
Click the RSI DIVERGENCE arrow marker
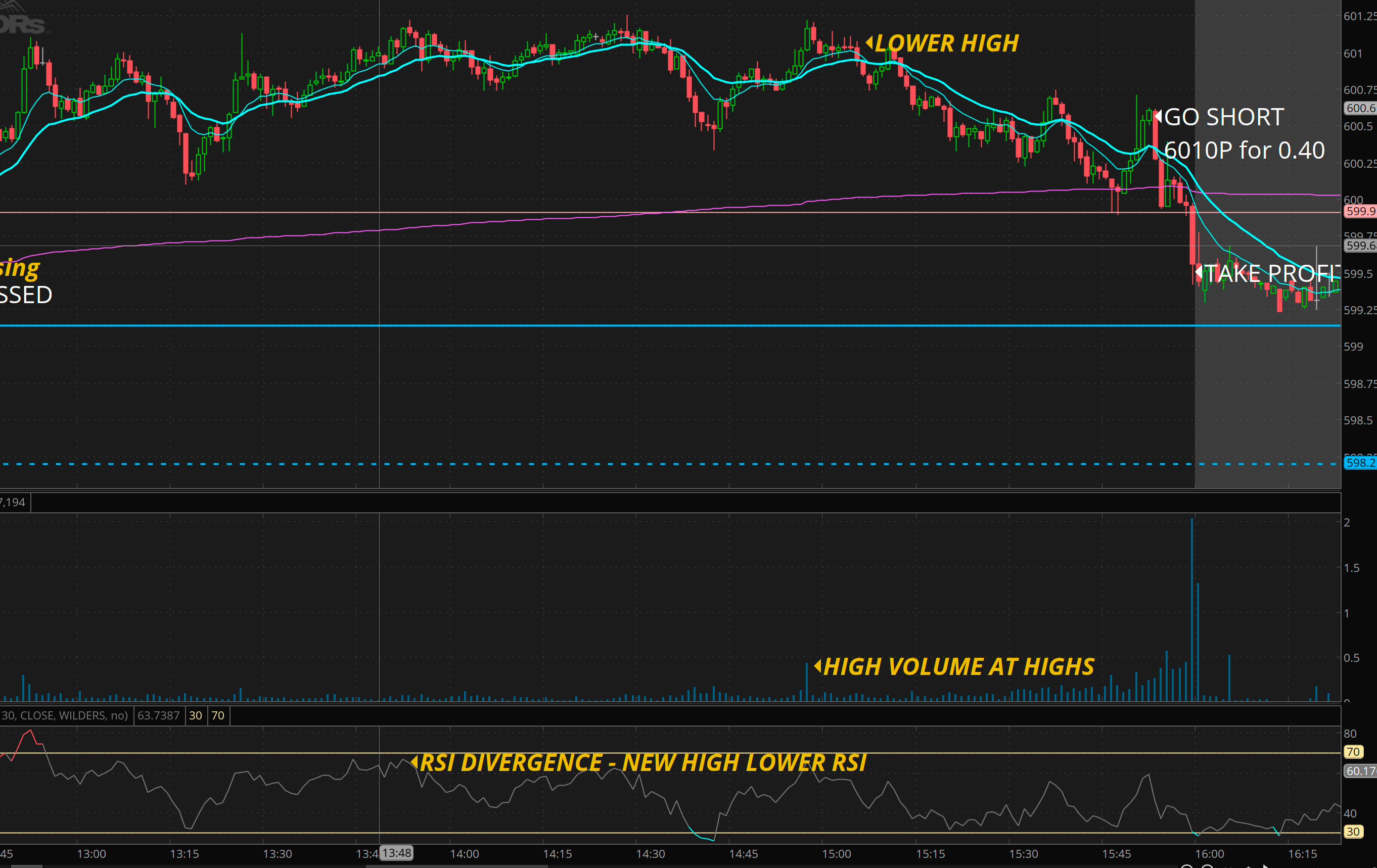click(415, 762)
